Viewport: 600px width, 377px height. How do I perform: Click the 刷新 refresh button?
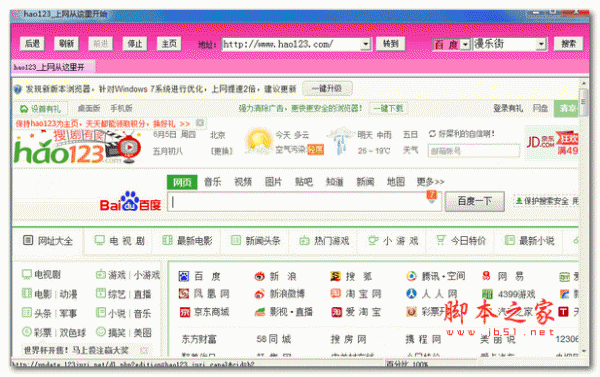(66, 44)
